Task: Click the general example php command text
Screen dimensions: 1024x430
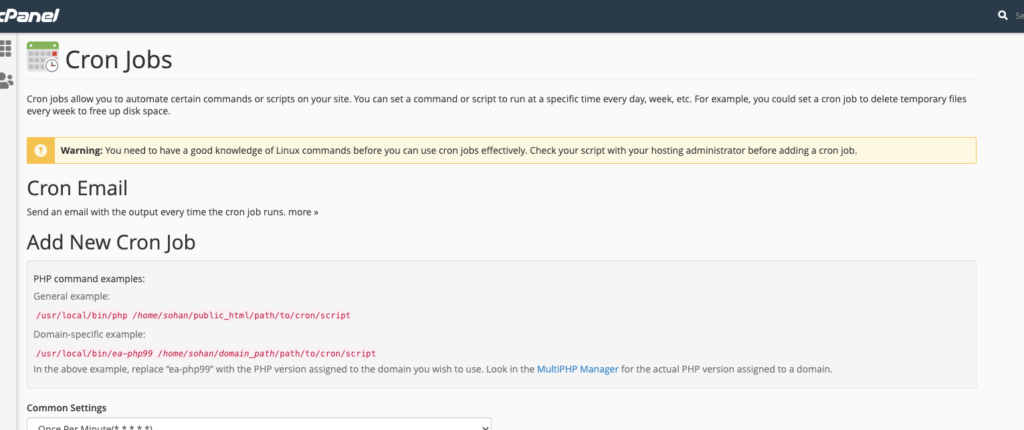Action: tap(193, 315)
